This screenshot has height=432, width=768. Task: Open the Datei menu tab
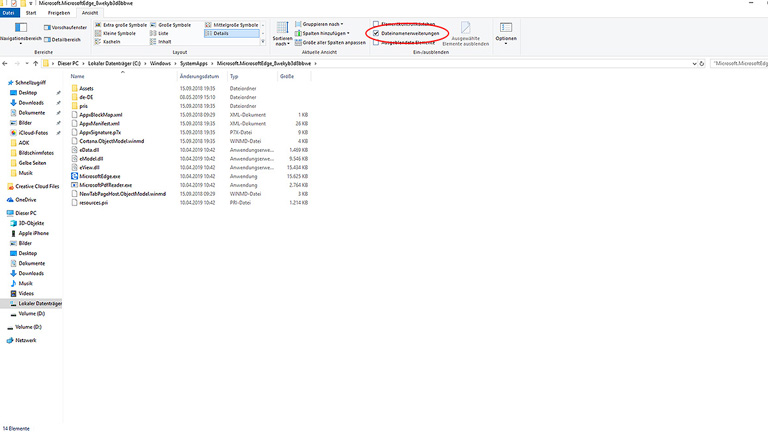[x=9, y=13]
